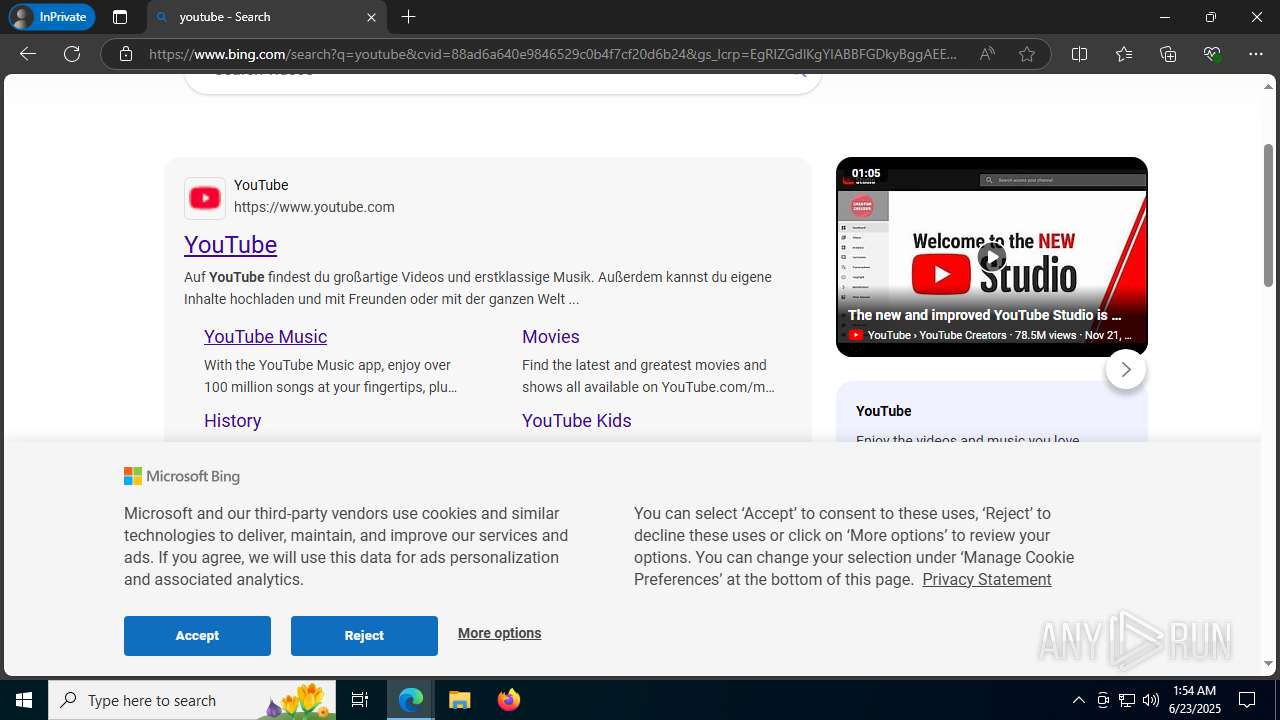Click the search magnifier in Bing box
This screenshot has height=720, width=1280.
(799, 75)
